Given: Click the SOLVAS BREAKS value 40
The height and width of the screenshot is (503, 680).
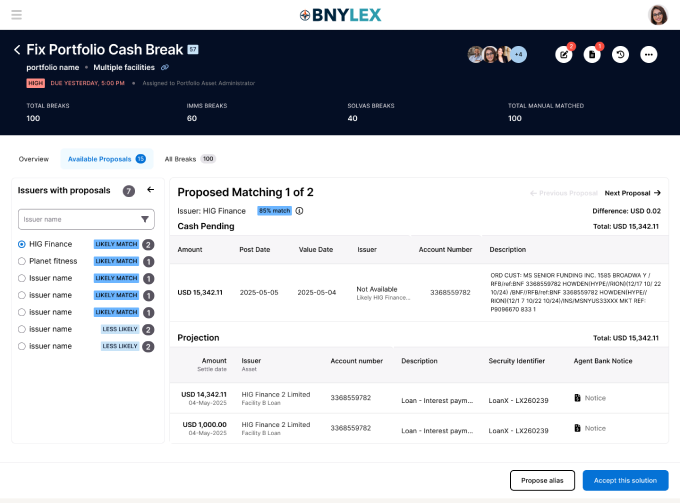Looking at the screenshot, I should click(x=353, y=118).
